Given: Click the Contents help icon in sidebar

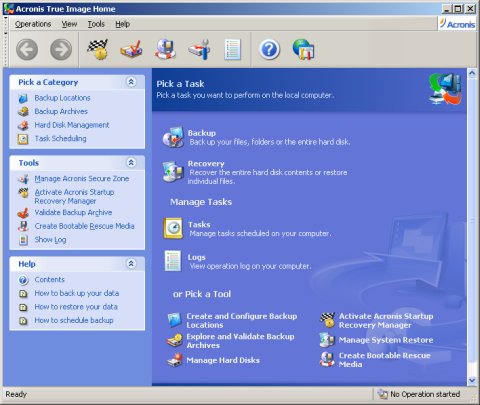Looking at the screenshot, I should [x=23, y=280].
